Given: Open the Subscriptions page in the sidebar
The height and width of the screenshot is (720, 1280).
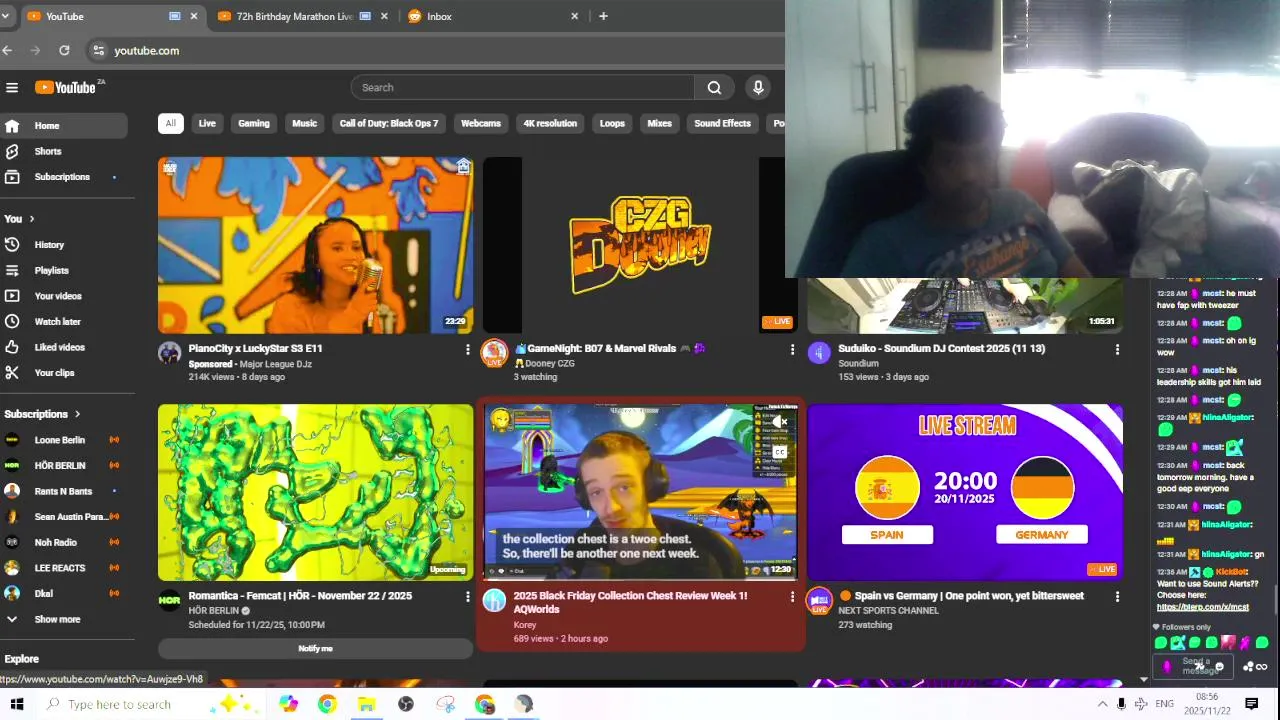Looking at the screenshot, I should pos(64,177).
